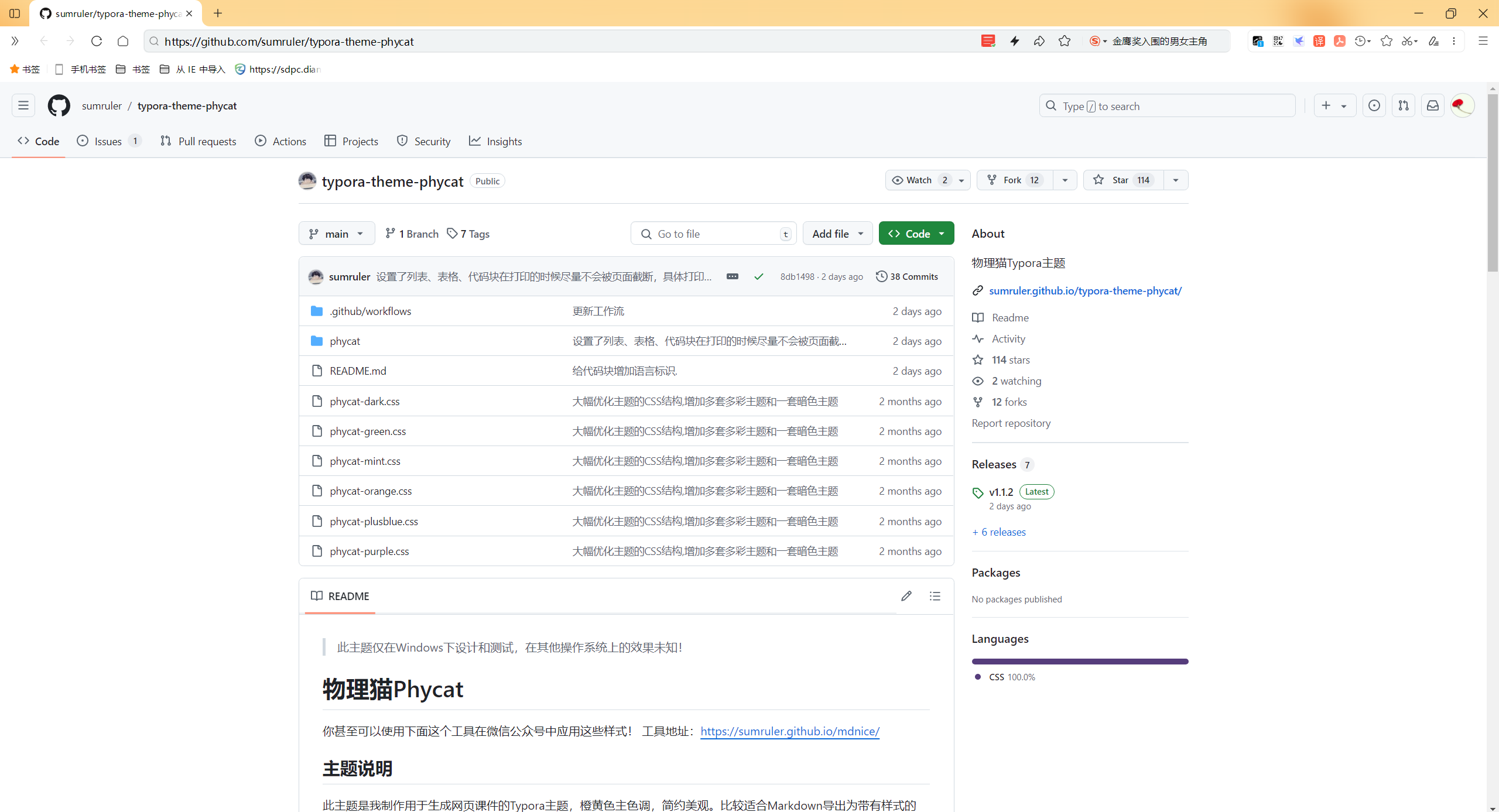Image resolution: width=1499 pixels, height=812 pixels.
Task: Click Report repository link
Action: 1011,423
